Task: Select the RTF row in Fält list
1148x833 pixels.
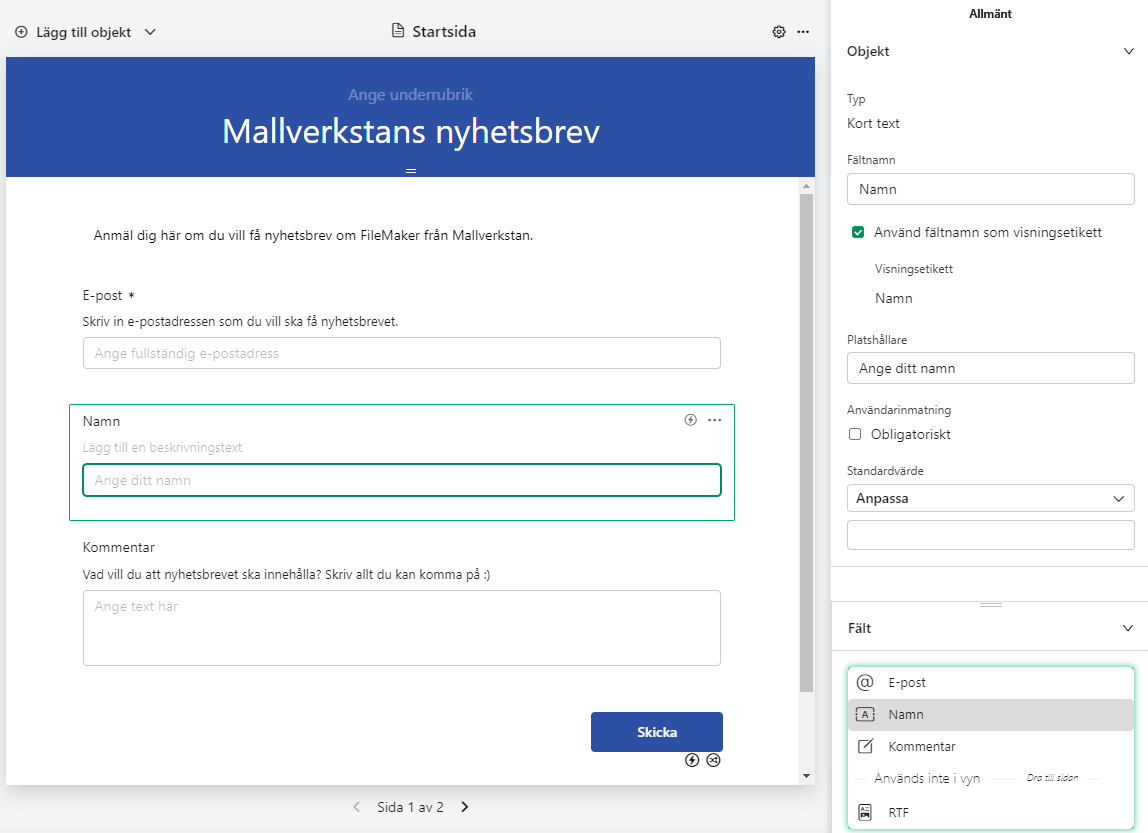Action: point(991,812)
